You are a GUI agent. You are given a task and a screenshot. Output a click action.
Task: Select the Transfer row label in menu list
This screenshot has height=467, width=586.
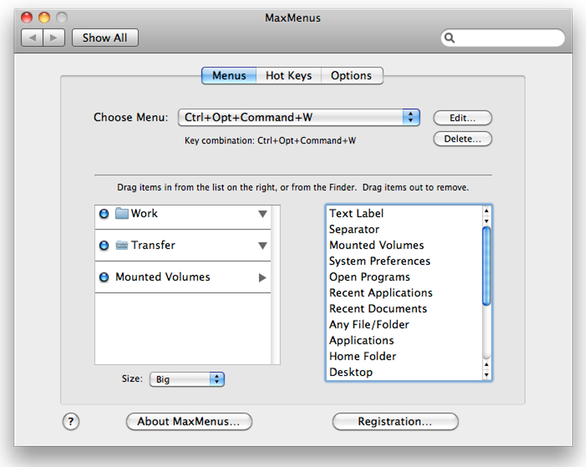[x=153, y=245]
